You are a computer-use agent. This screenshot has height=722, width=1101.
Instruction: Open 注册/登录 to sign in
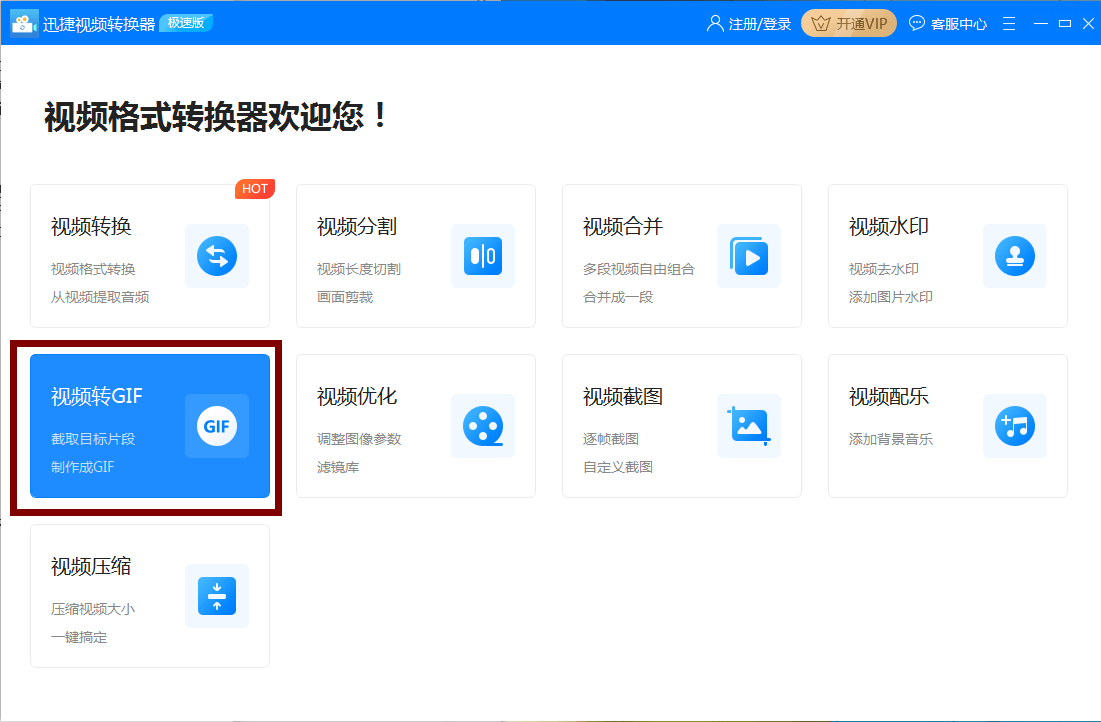(x=749, y=24)
